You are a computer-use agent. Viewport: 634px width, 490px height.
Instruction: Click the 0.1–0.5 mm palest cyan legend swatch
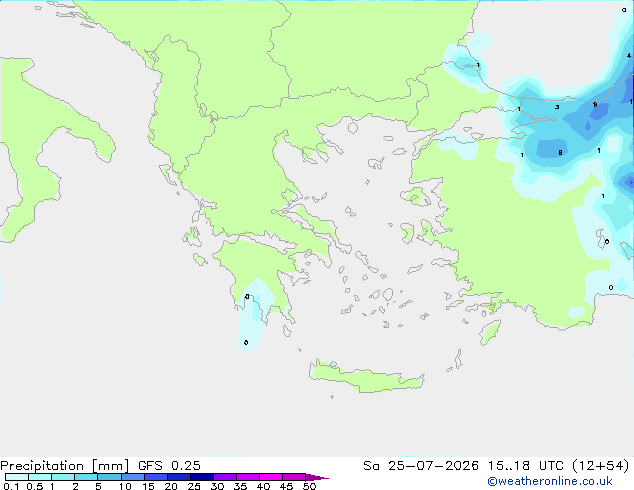[17, 477]
